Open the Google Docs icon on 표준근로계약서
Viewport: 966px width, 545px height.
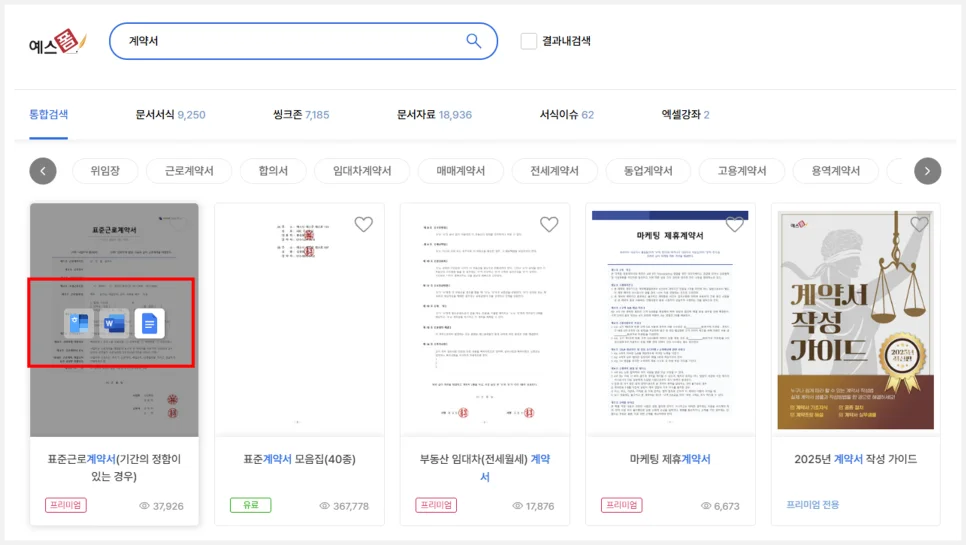pyautogui.click(x=149, y=323)
